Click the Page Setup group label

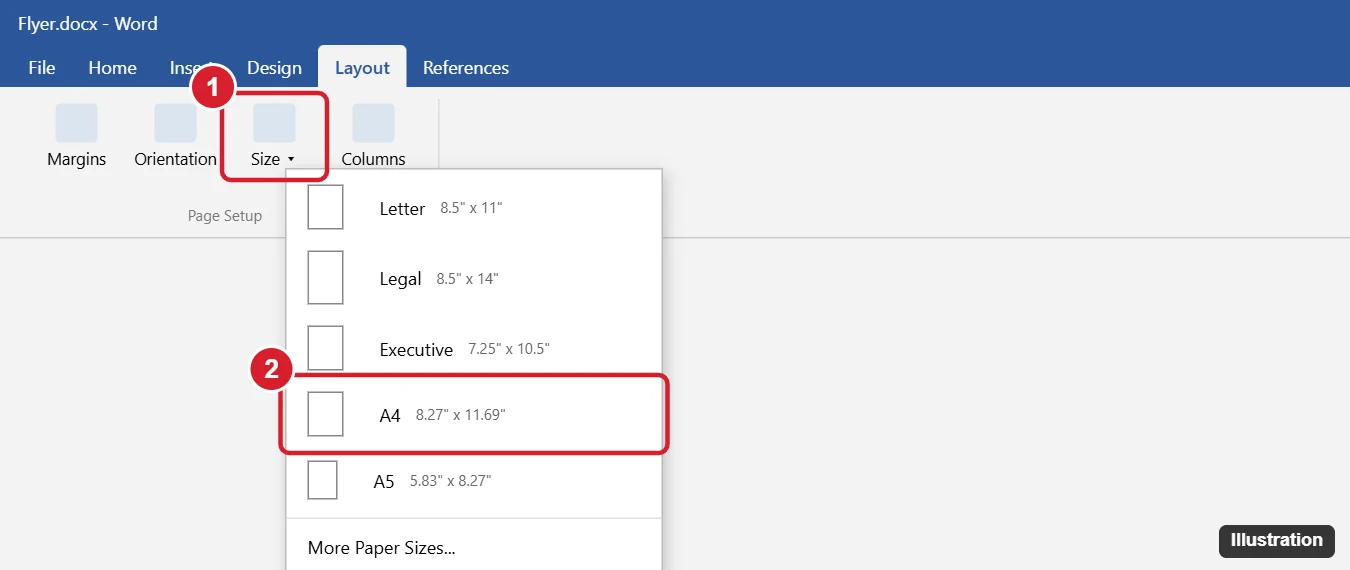pyautogui.click(x=225, y=216)
